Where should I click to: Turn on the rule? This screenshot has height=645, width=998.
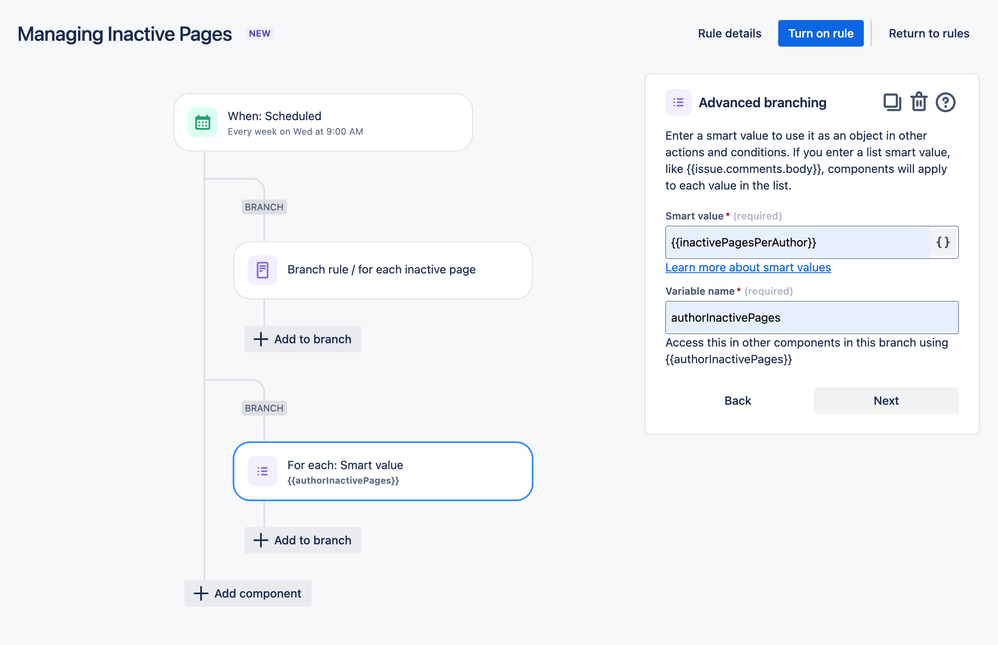(820, 33)
